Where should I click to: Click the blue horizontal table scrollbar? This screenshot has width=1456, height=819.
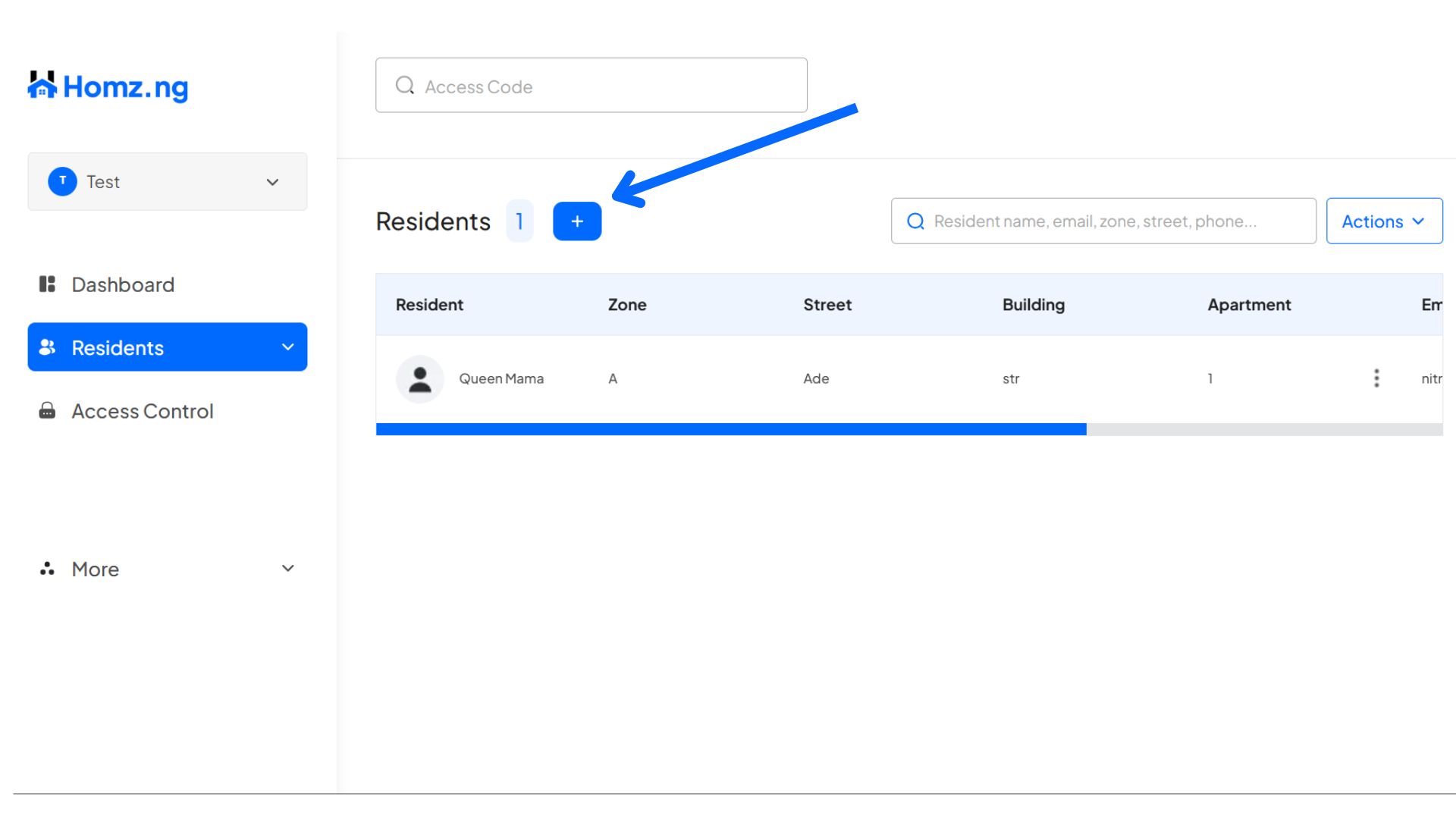click(731, 429)
